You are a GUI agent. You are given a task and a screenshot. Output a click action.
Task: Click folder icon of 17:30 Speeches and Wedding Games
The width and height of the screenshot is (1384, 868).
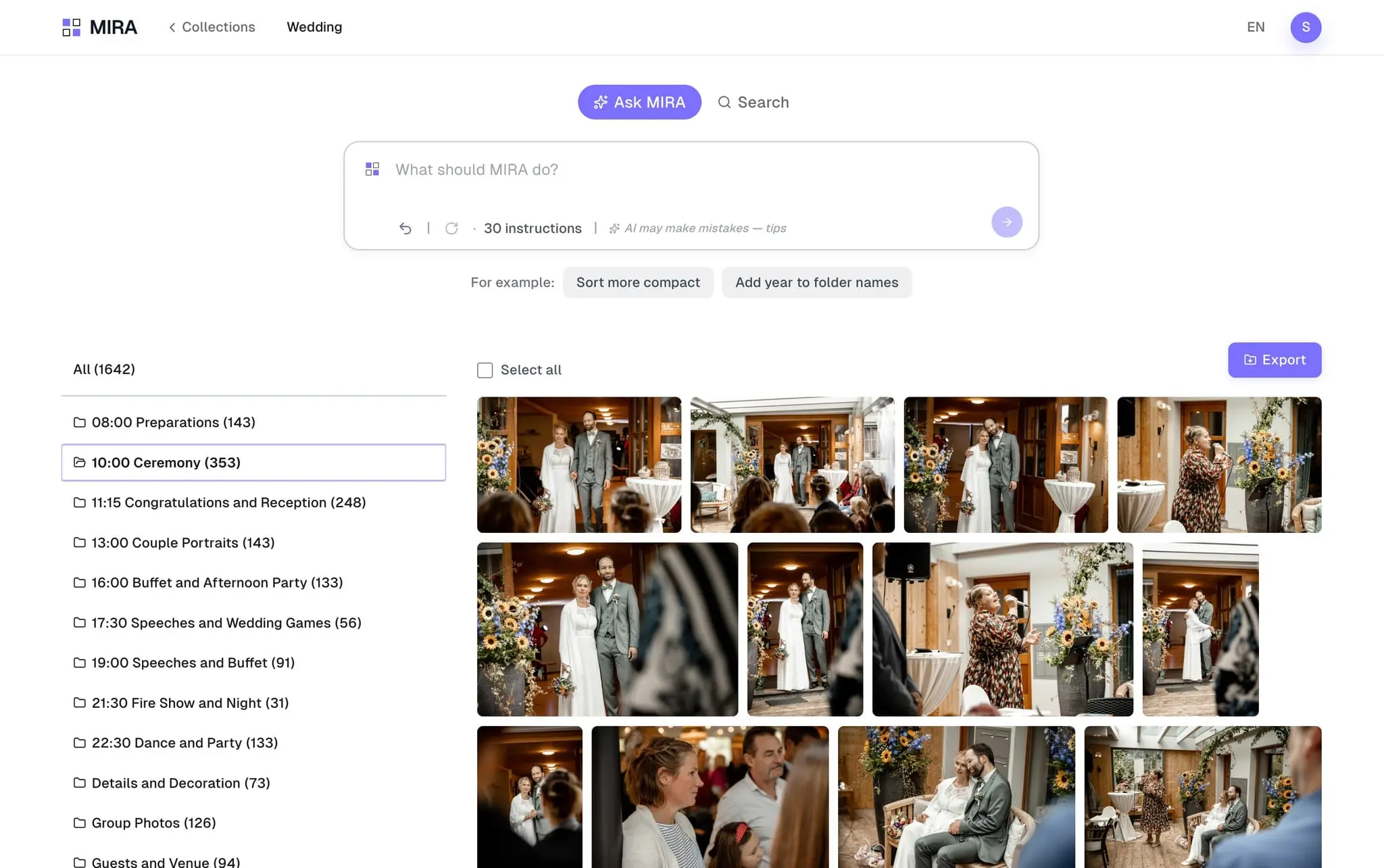pyautogui.click(x=79, y=623)
